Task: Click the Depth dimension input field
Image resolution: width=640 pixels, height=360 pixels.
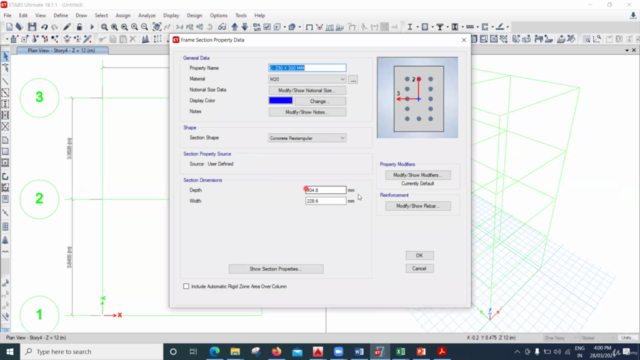Action: point(325,190)
